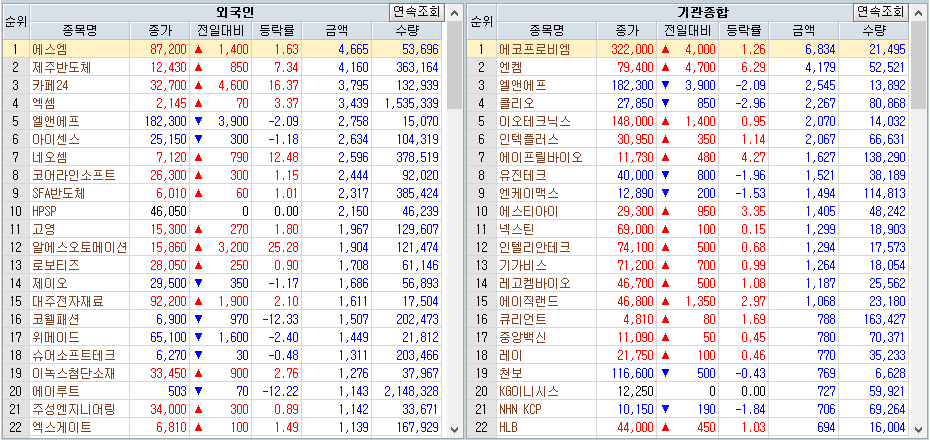Select stock 이오테크닉스
The width and height of the screenshot is (930, 440).
534,122
